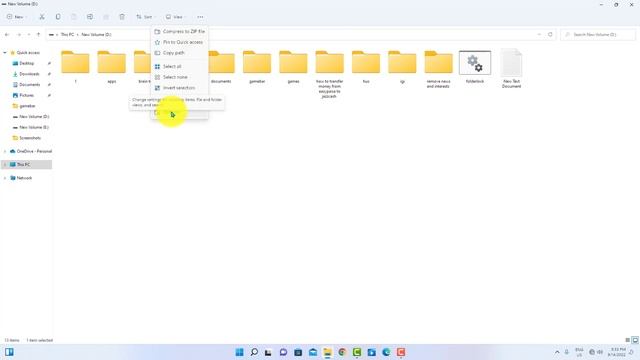Screen dimensions: 640x360
Task: Open the clock and date on taskbar
Action: [x=617, y=352]
